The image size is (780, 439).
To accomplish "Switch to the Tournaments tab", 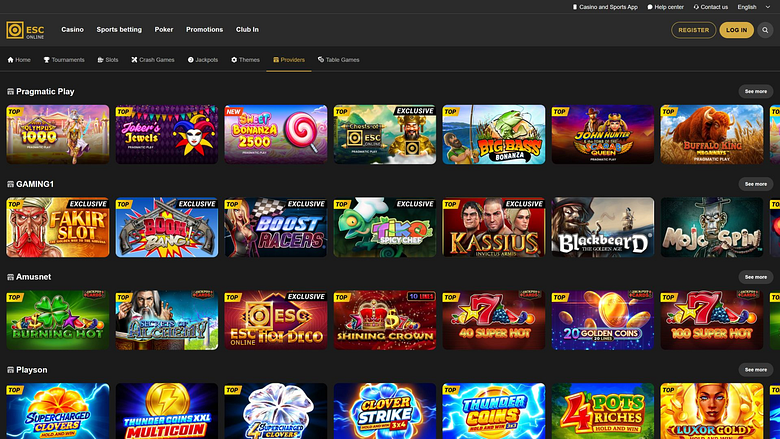I will pyautogui.click(x=64, y=60).
